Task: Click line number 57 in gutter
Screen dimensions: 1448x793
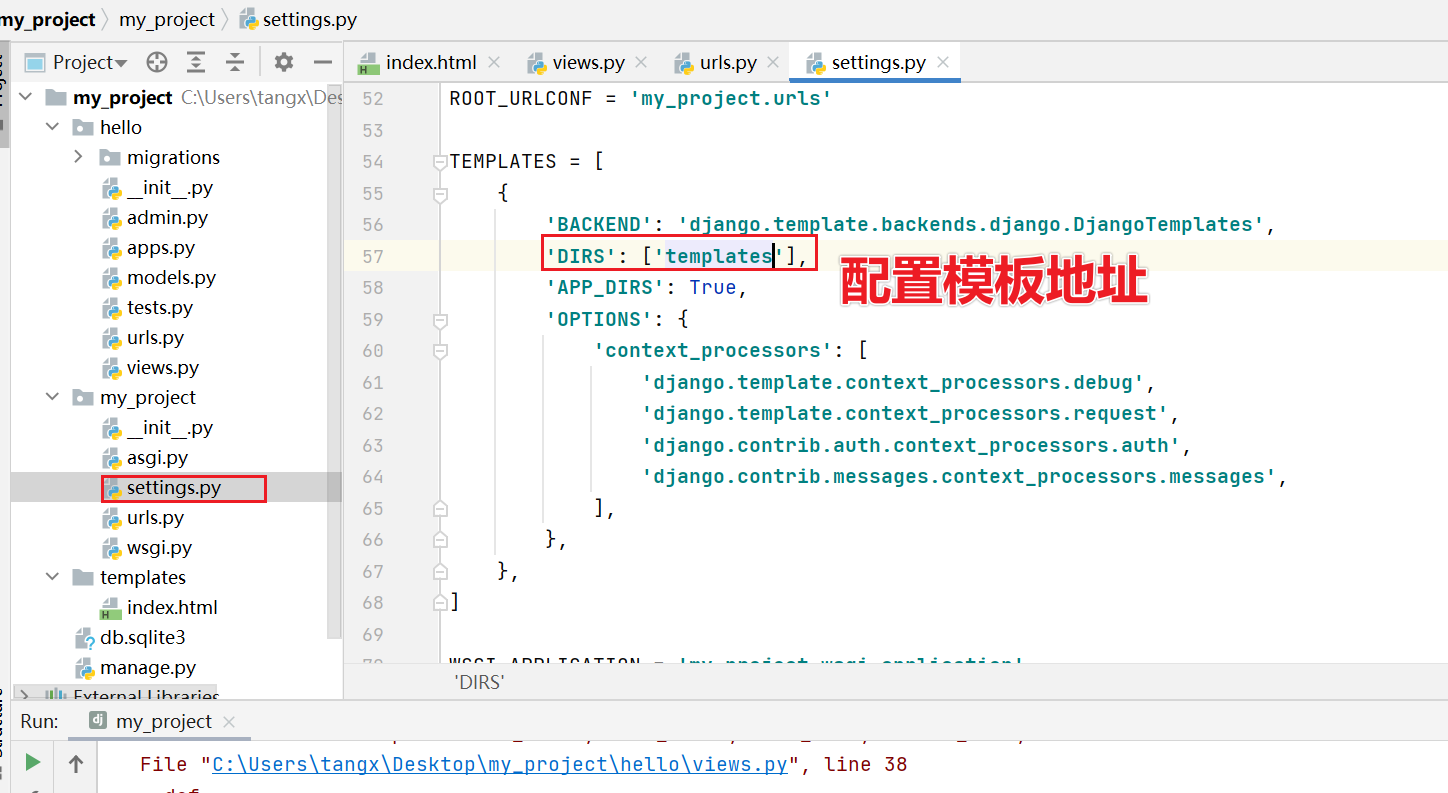Action: 372,256
